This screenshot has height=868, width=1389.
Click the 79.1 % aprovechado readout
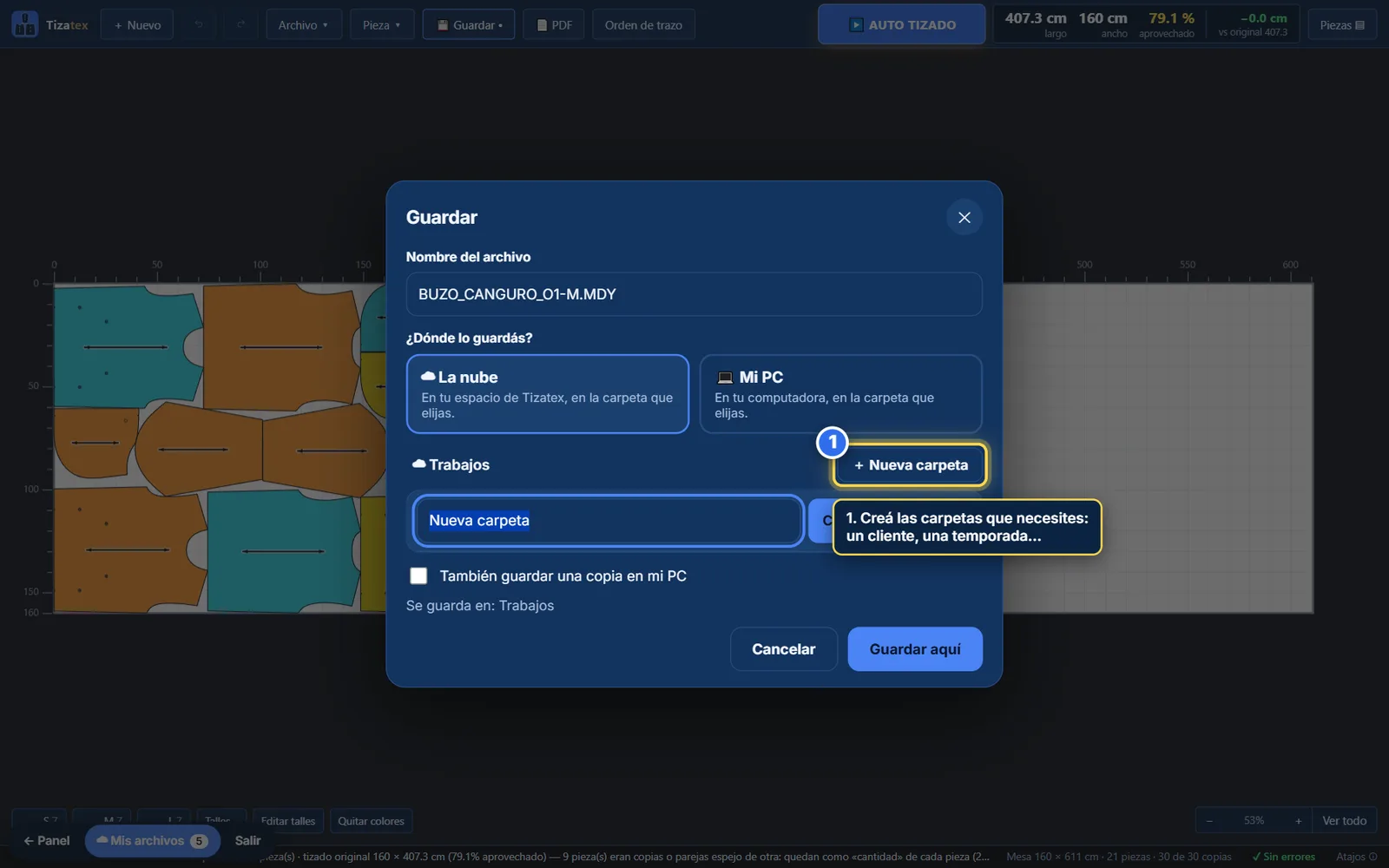(1168, 24)
